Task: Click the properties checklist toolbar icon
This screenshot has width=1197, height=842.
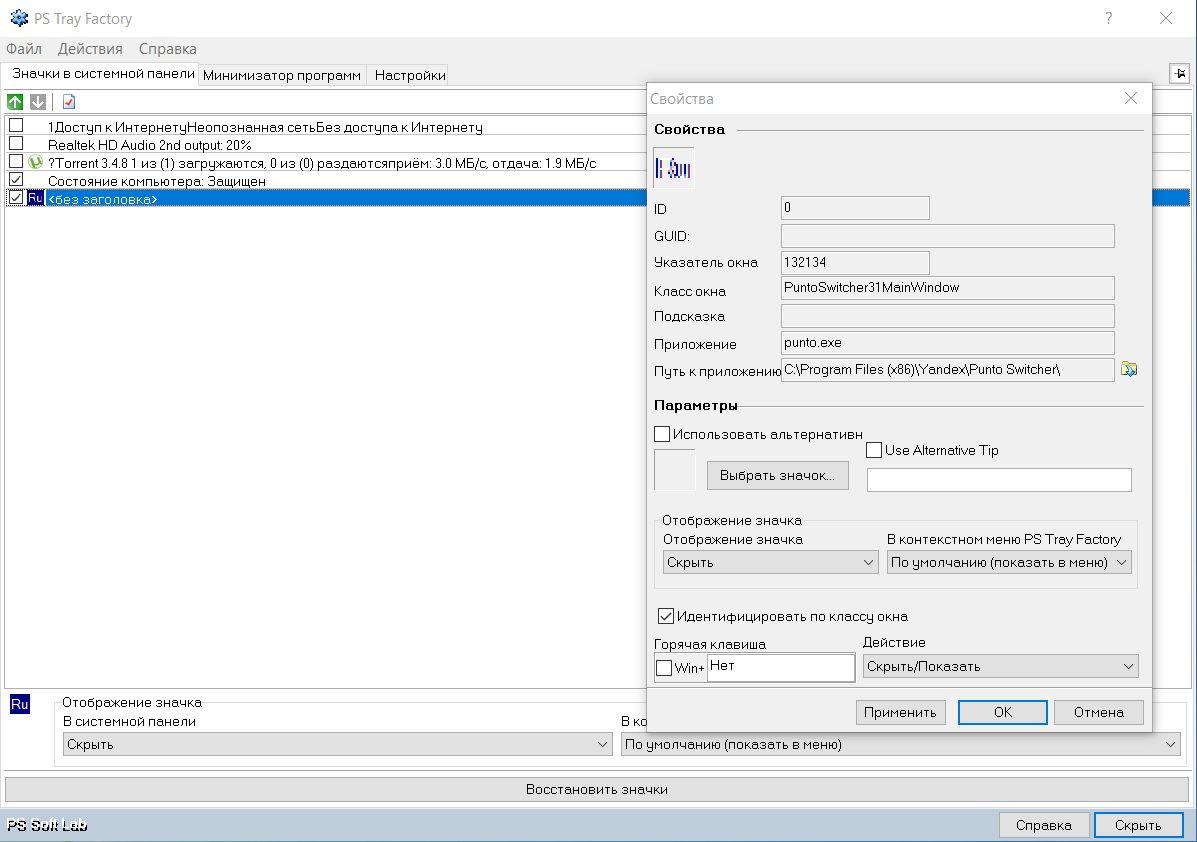Action: click(x=69, y=102)
